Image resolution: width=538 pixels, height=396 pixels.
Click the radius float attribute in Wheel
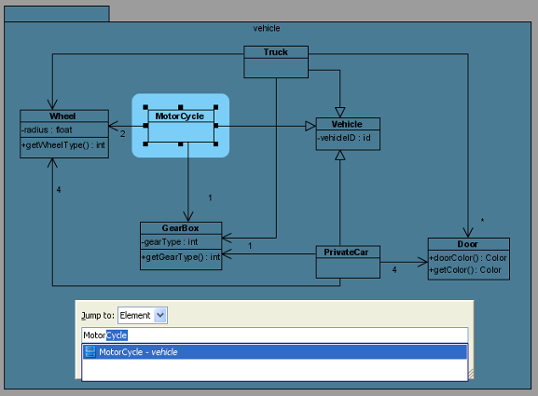pos(47,130)
